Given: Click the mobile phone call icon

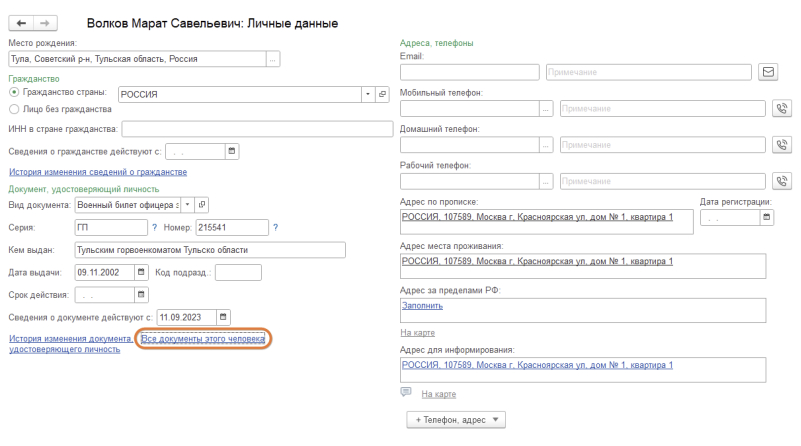Looking at the screenshot, I should click(782, 108).
